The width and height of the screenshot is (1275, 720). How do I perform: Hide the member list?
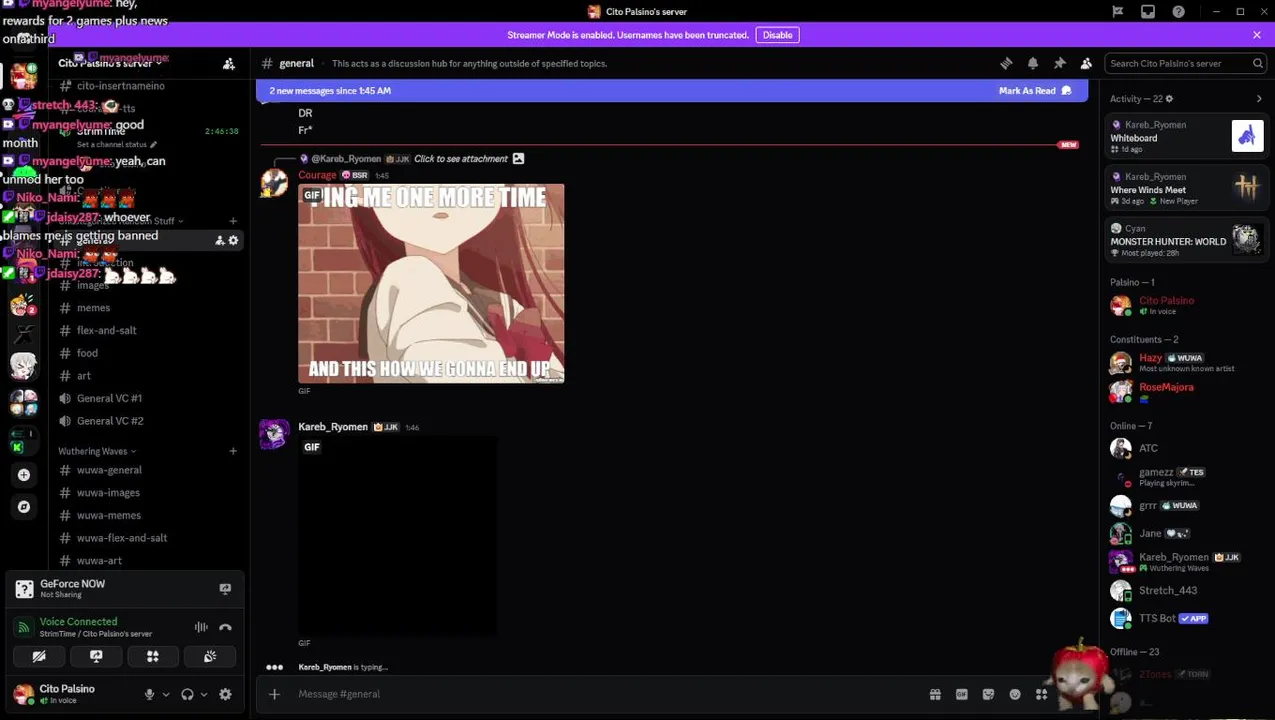(x=1086, y=63)
